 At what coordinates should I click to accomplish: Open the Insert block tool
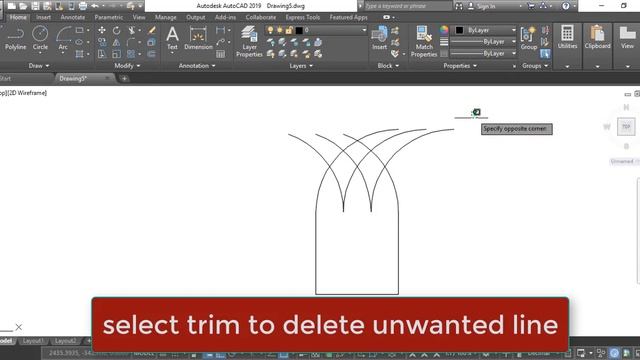379,38
